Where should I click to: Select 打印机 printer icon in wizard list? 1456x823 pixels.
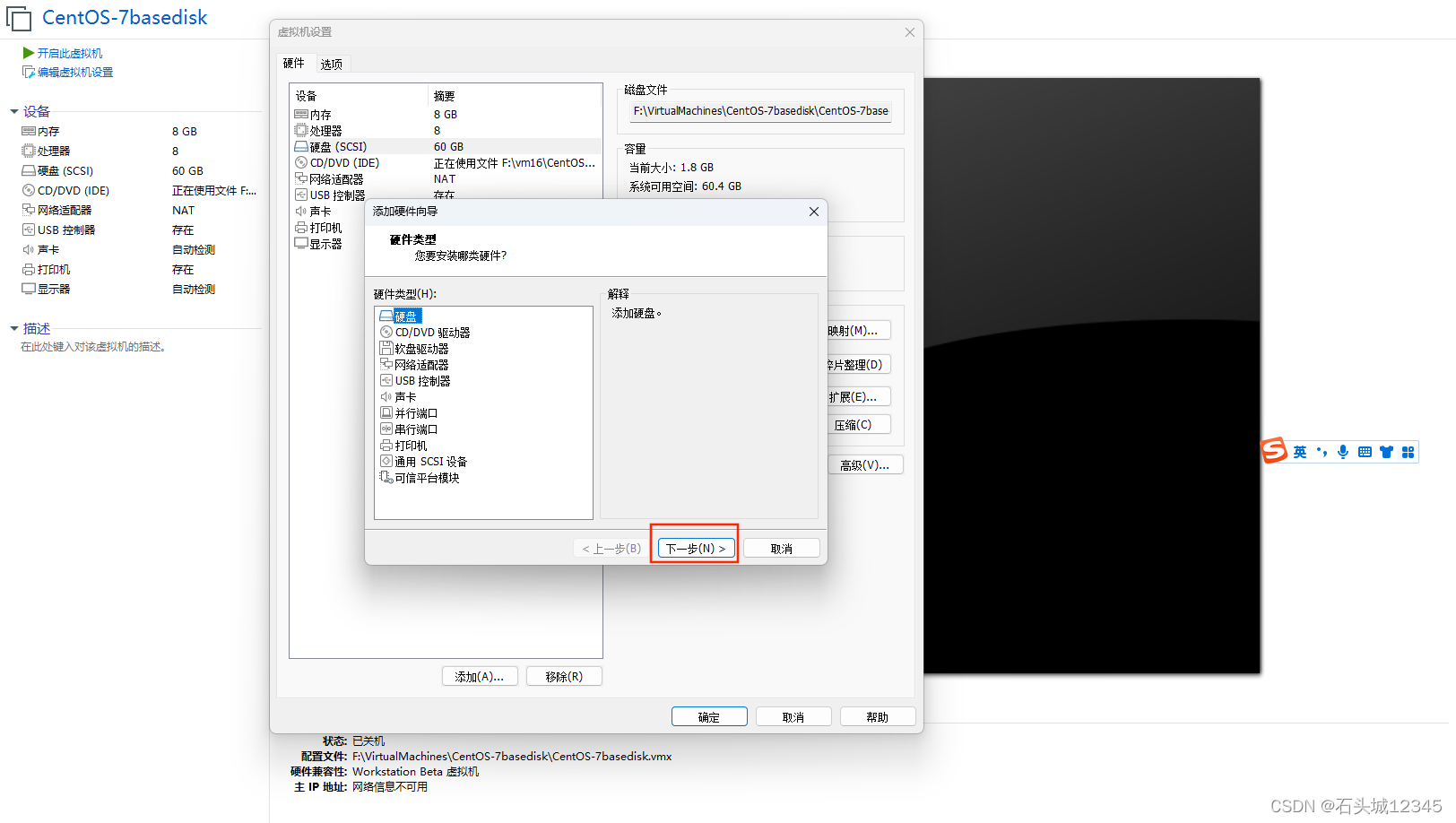point(386,446)
